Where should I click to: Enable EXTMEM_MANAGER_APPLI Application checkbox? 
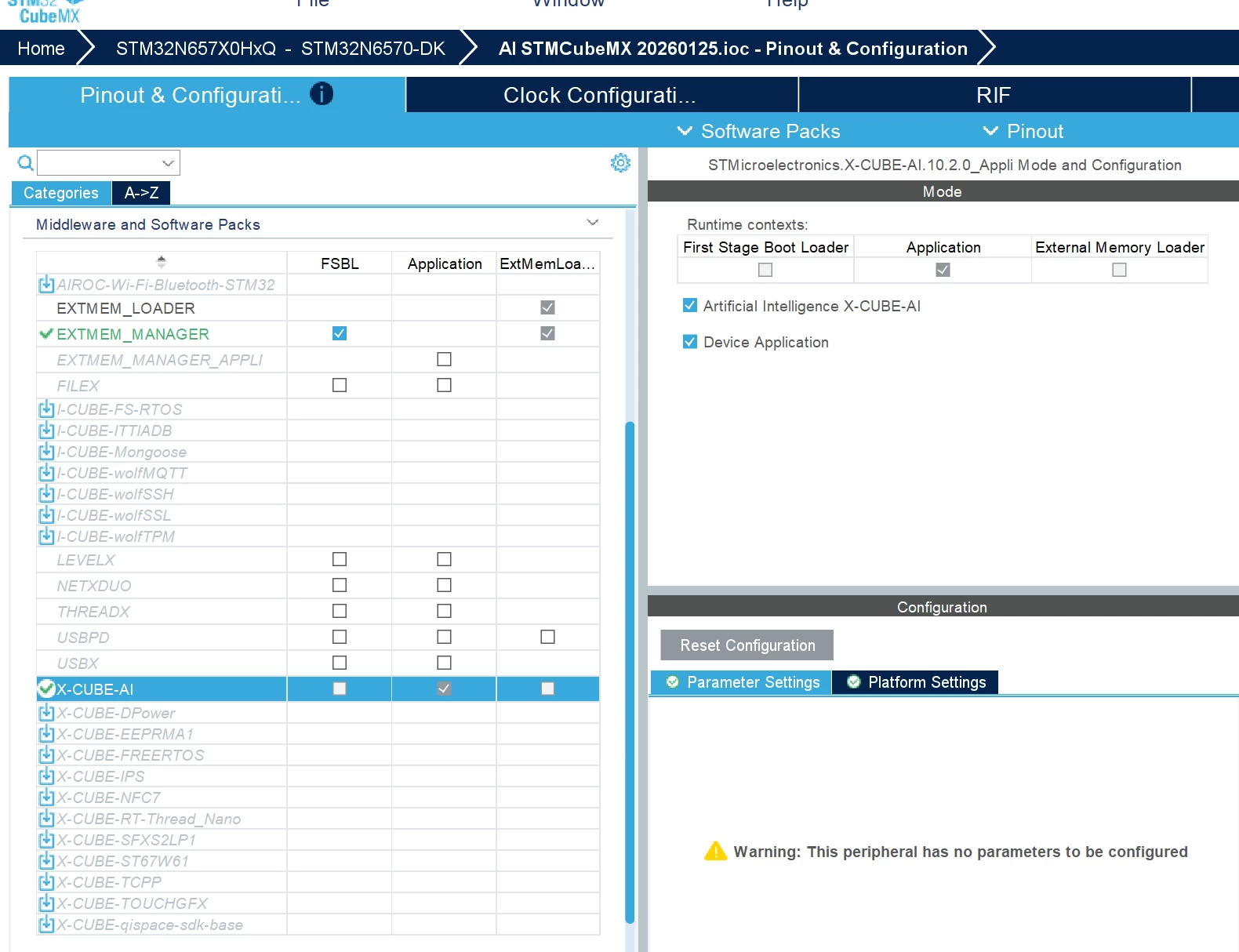(x=444, y=359)
